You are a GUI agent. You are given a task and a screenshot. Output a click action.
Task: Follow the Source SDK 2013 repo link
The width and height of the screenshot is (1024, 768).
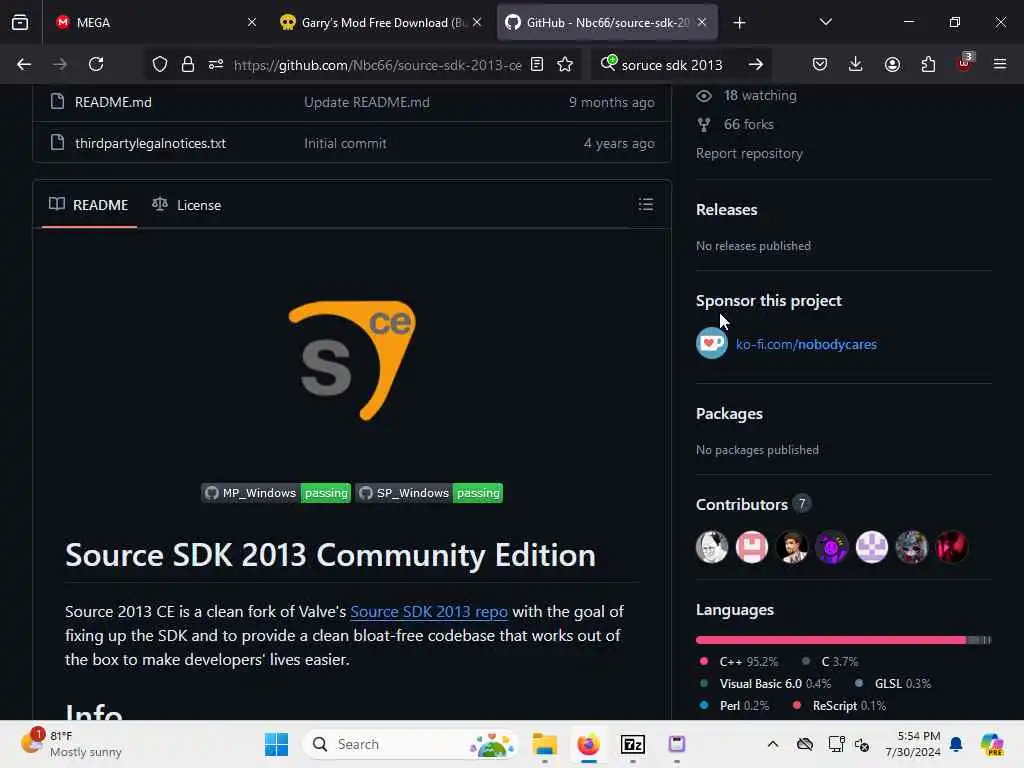point(429,612)
